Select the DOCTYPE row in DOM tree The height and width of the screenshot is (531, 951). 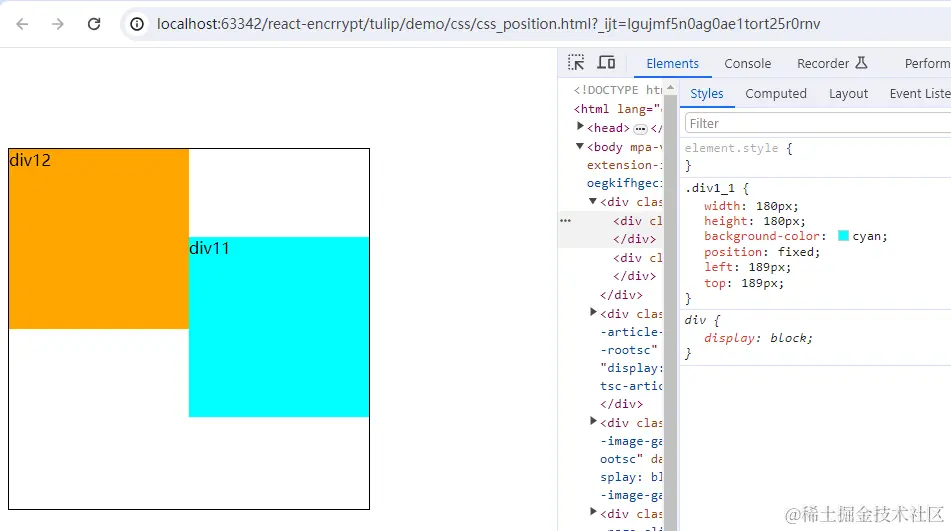tap(617, 90)
